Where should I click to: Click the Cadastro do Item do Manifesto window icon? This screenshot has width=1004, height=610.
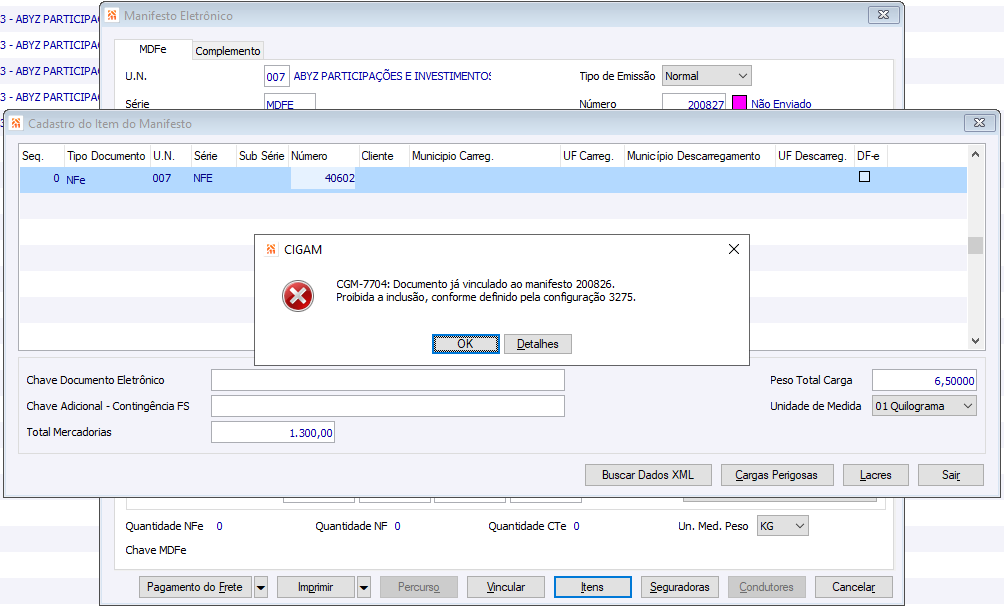click(16, 123)
